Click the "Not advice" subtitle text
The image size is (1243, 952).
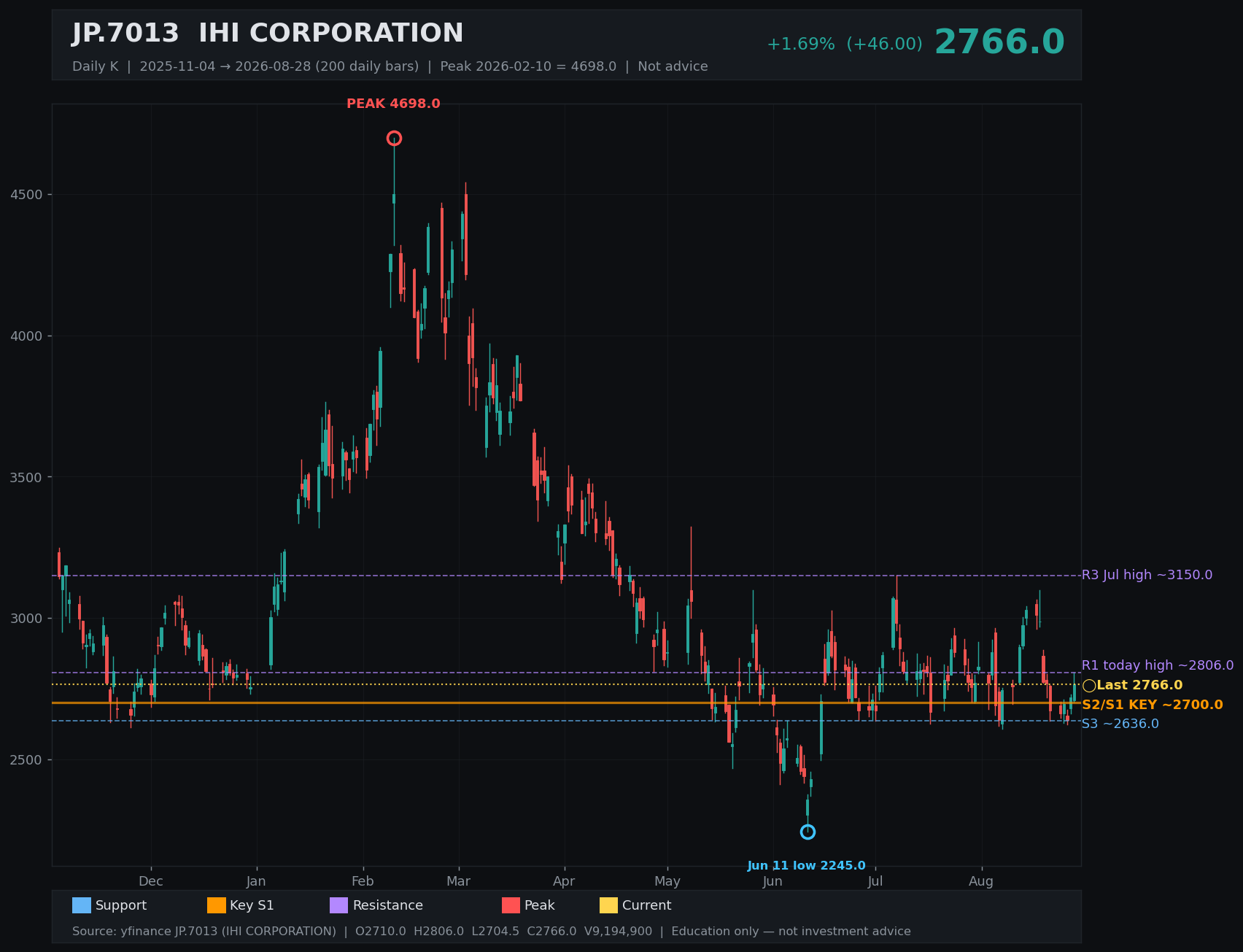673,66
